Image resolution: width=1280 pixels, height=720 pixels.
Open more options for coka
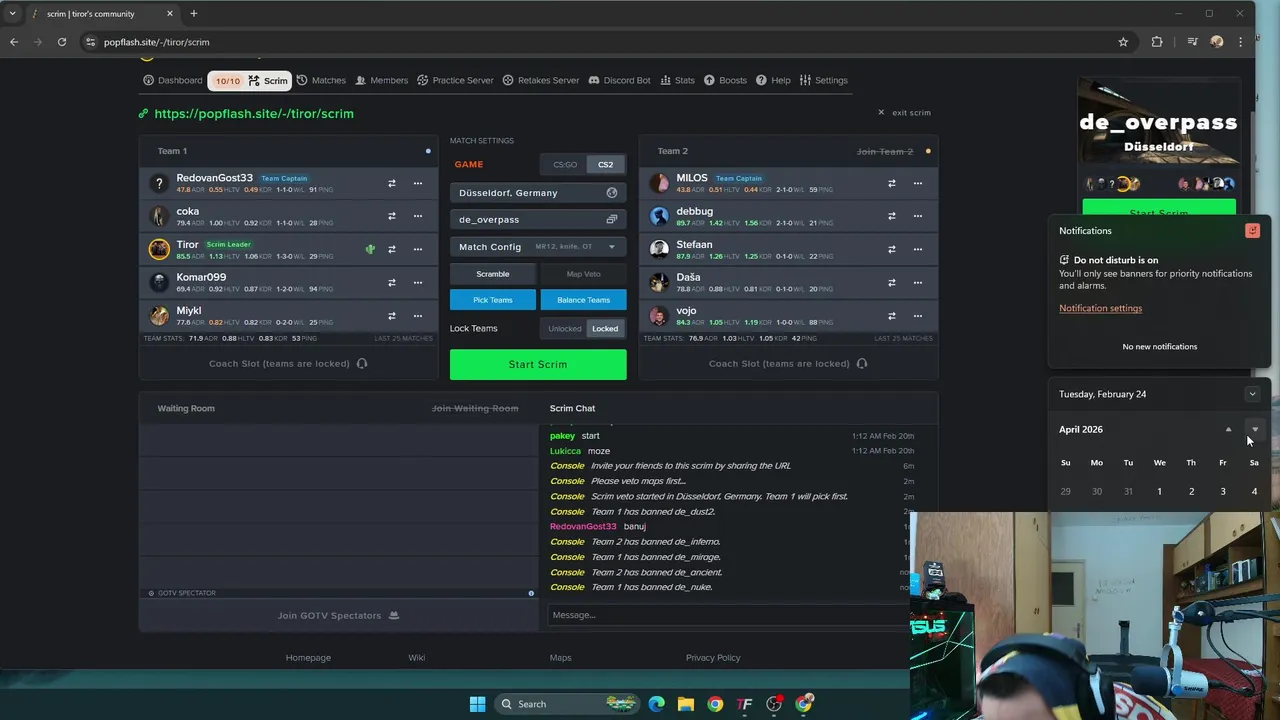(x=418, y=216)
